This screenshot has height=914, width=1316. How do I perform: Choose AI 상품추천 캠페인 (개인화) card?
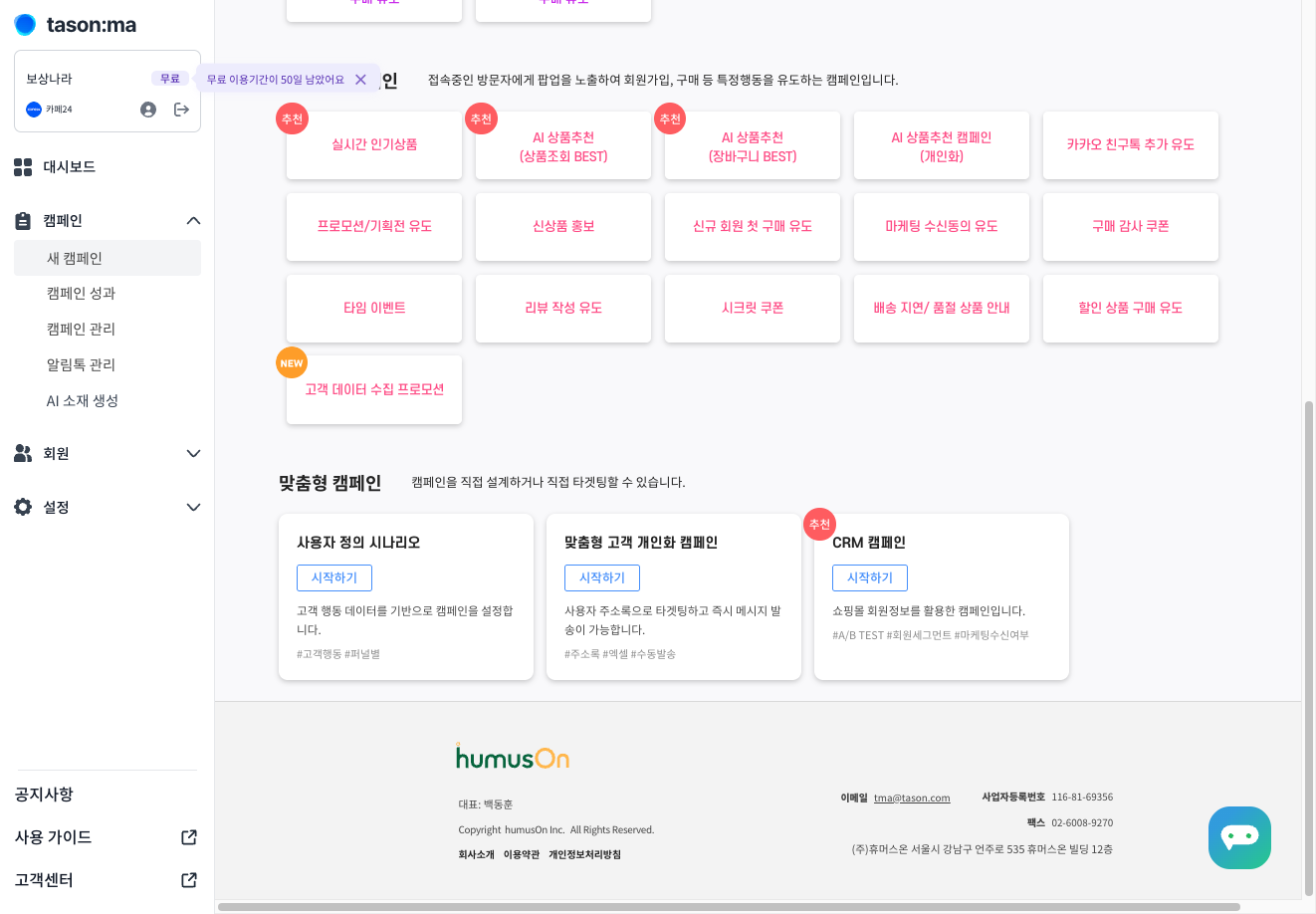click(942, 145)
